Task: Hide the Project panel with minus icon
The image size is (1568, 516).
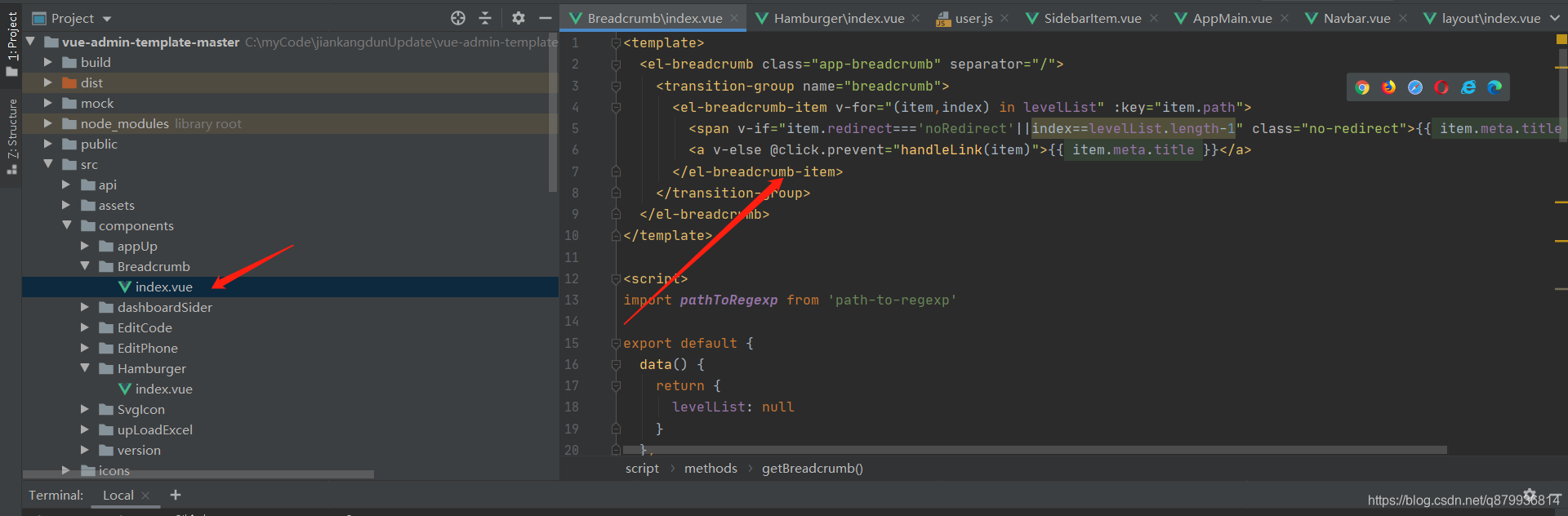Action: point(546,18)
